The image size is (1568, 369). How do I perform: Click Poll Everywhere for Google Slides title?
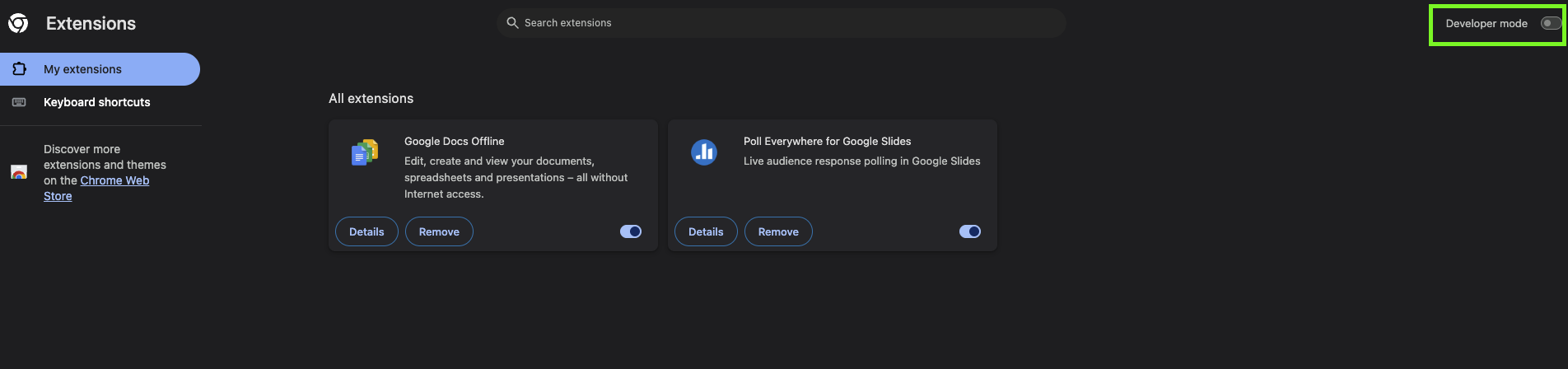pos(827,141)
